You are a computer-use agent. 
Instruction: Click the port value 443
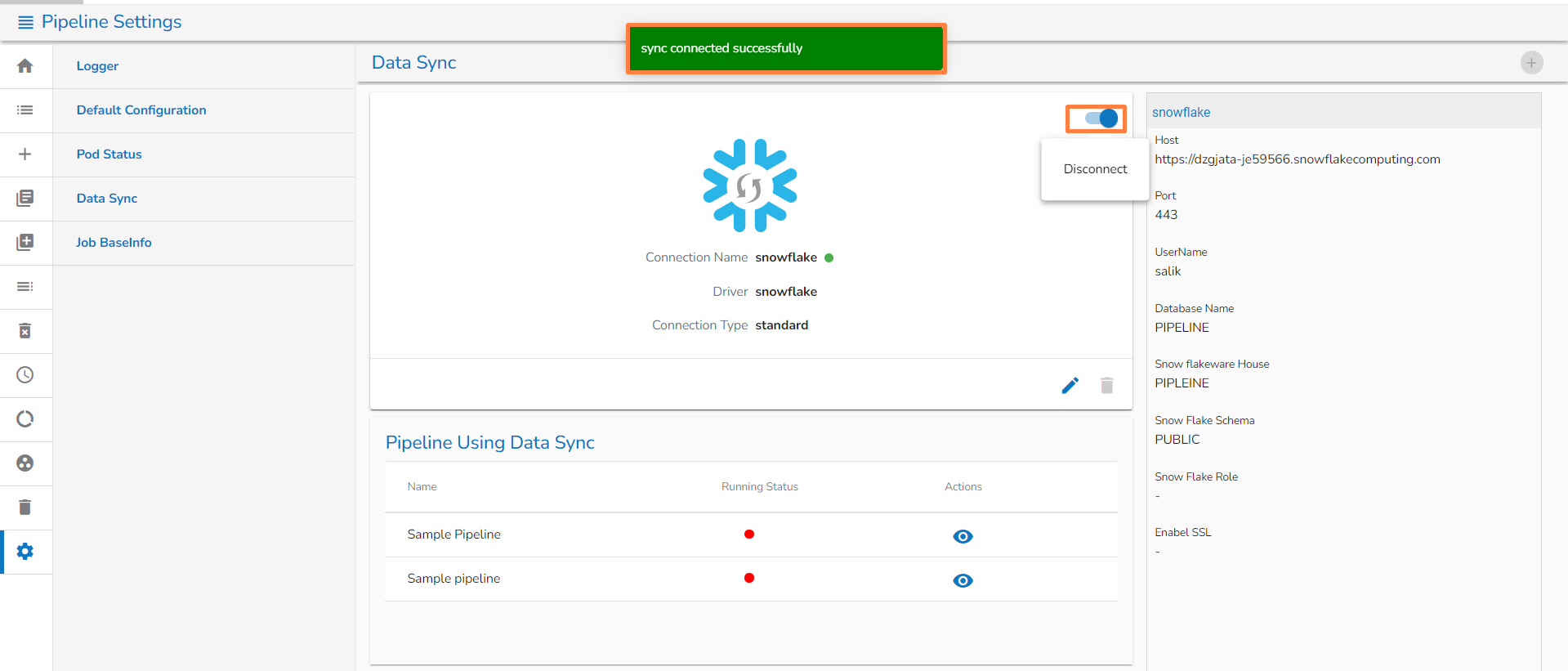1166,215
